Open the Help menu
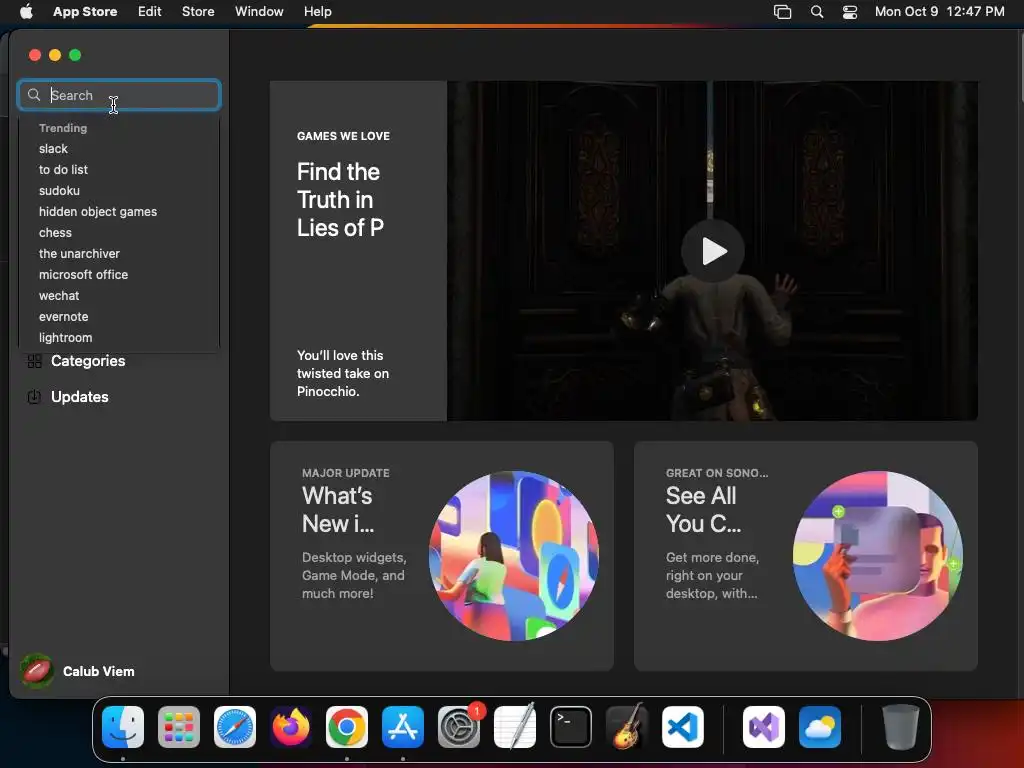Viewport: 1024px width, 768px height. tap(317, 12)
